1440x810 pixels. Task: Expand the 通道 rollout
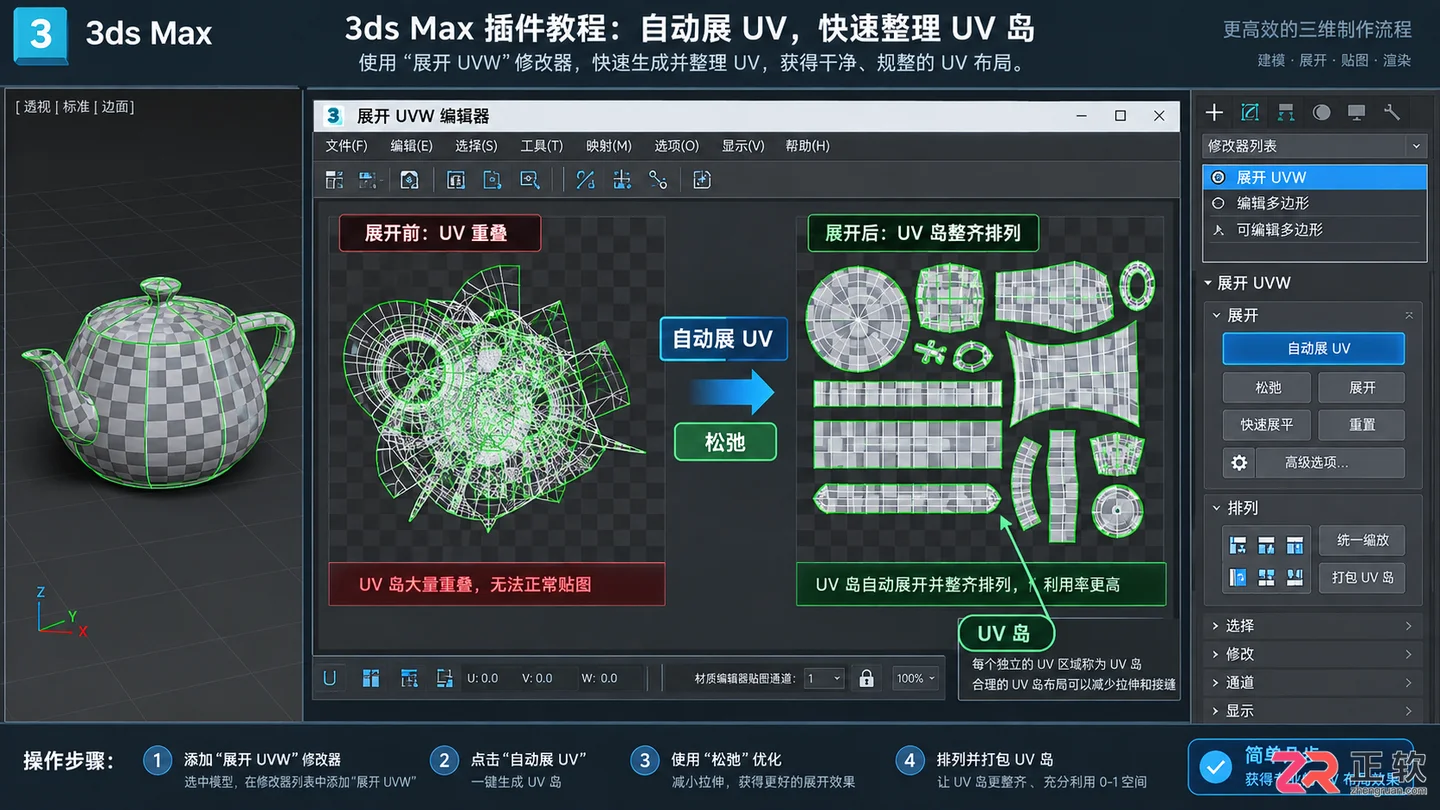tap(1314, 682)
